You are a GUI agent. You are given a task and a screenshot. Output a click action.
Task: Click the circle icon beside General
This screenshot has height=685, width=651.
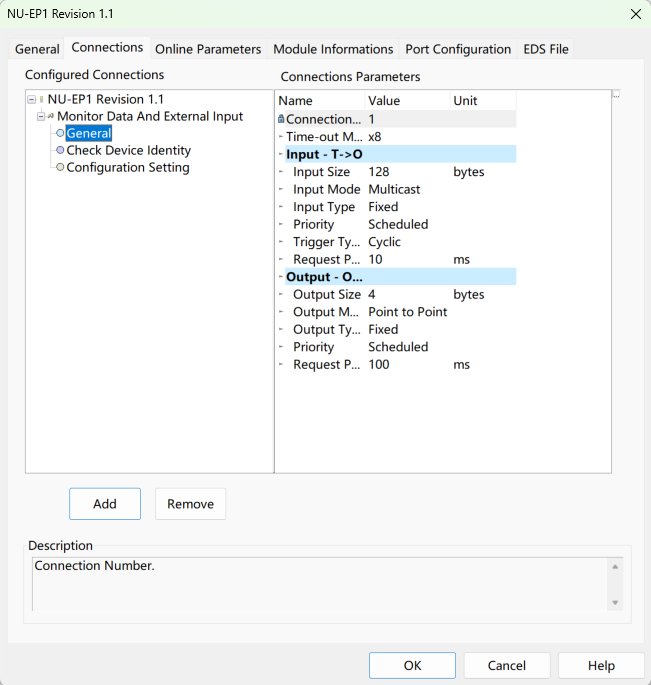click(60, 134)
